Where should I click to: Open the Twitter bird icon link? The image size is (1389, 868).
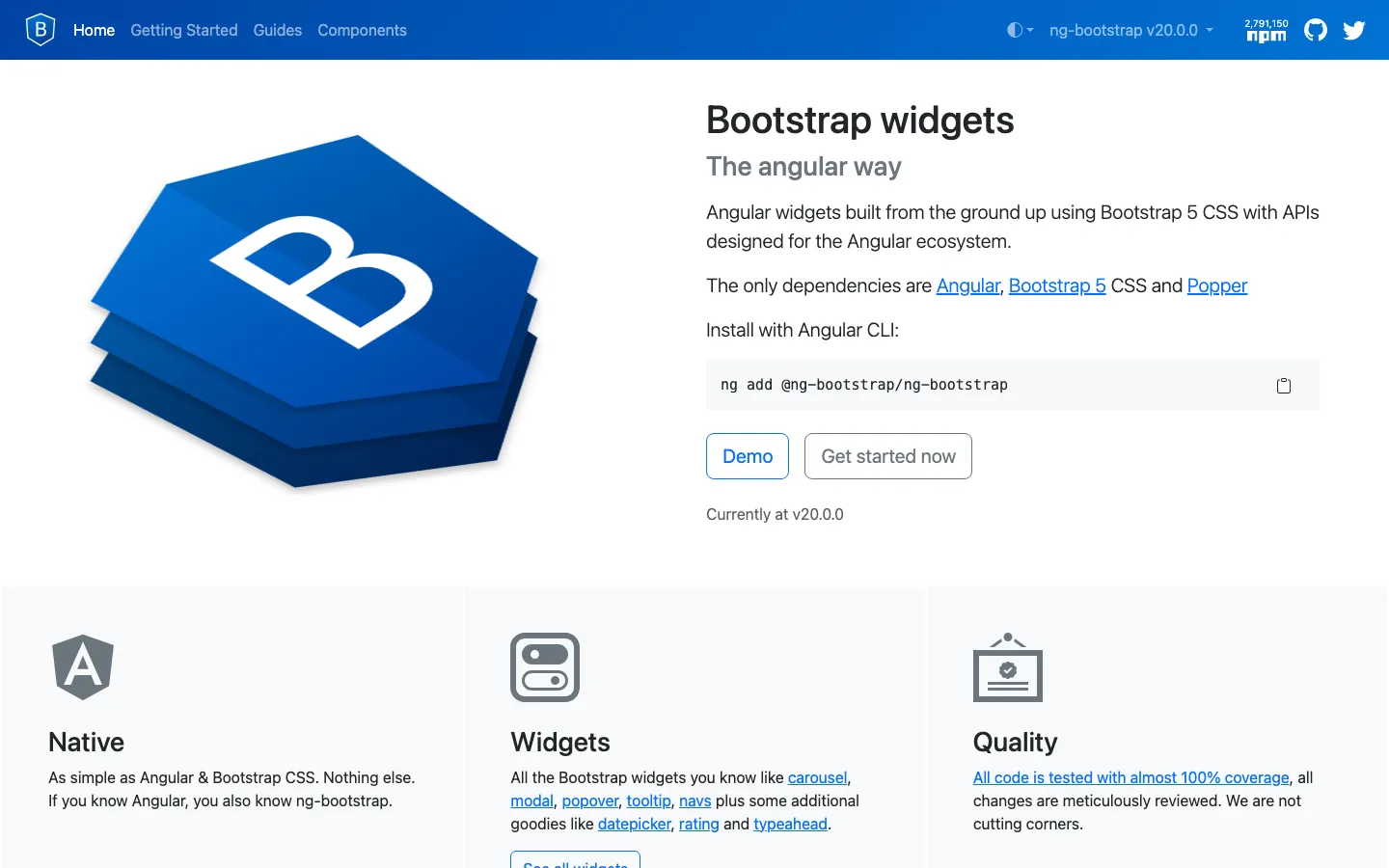click(1354, 30)
